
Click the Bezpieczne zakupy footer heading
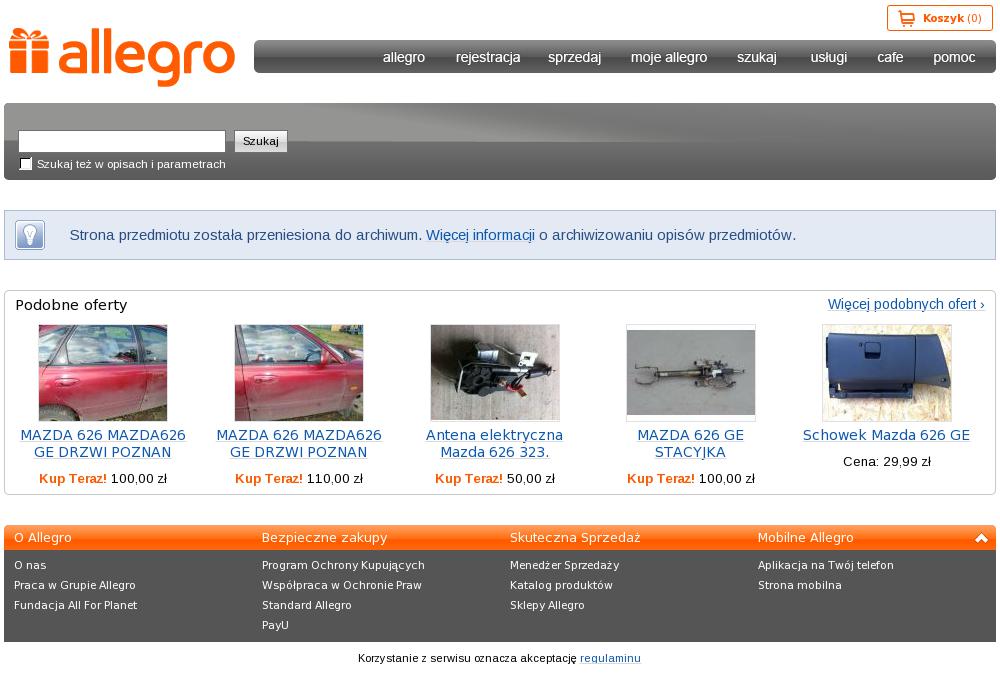tap(325, 538)
